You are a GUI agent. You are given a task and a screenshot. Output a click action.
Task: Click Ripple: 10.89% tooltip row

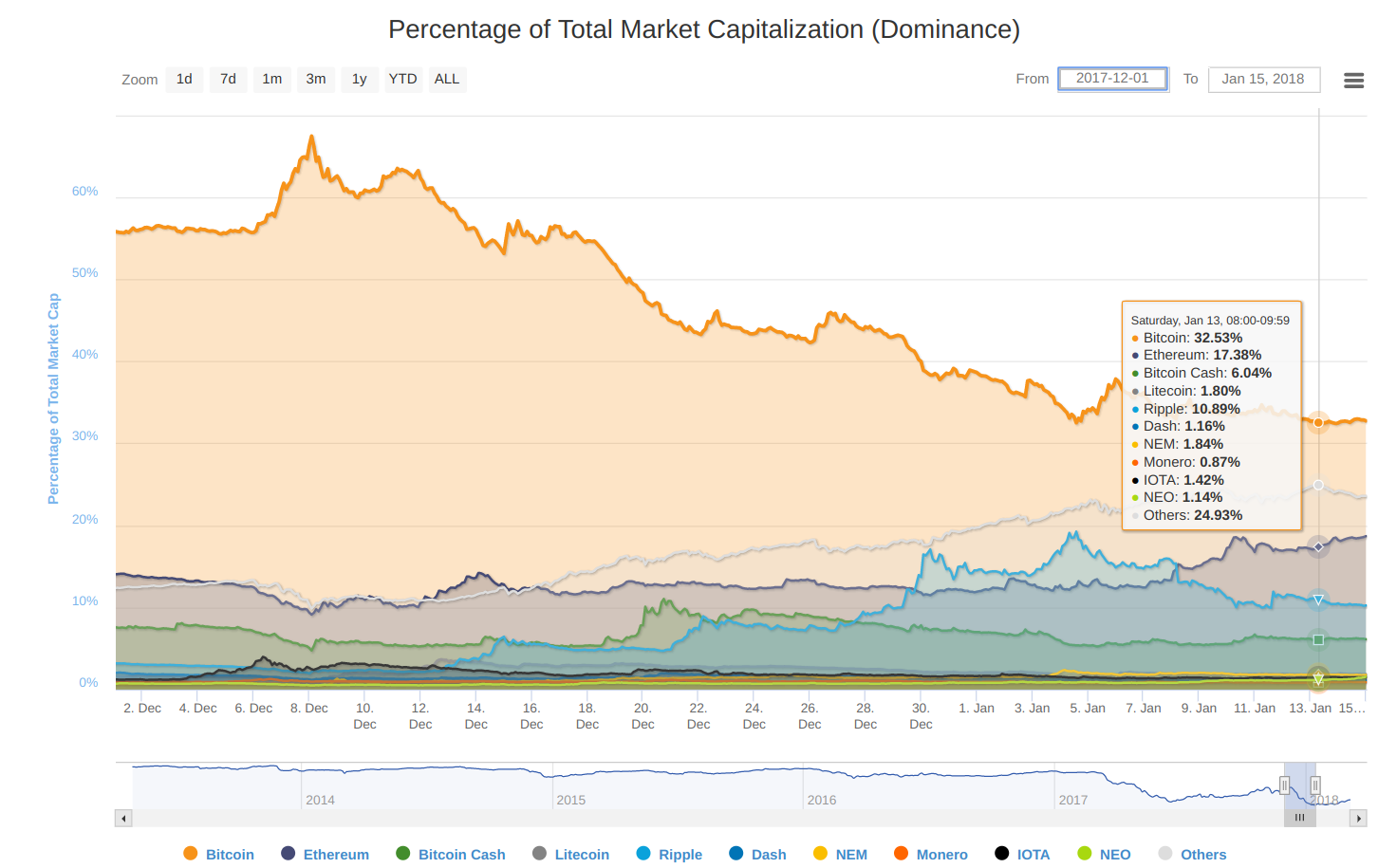tap(1186, 409)
